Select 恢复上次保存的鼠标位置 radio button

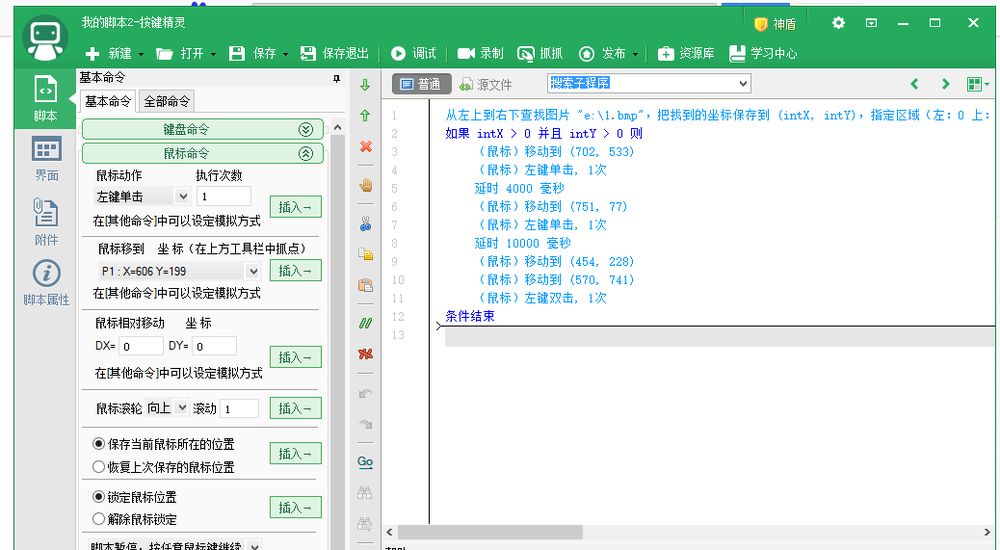click(98, 467)
